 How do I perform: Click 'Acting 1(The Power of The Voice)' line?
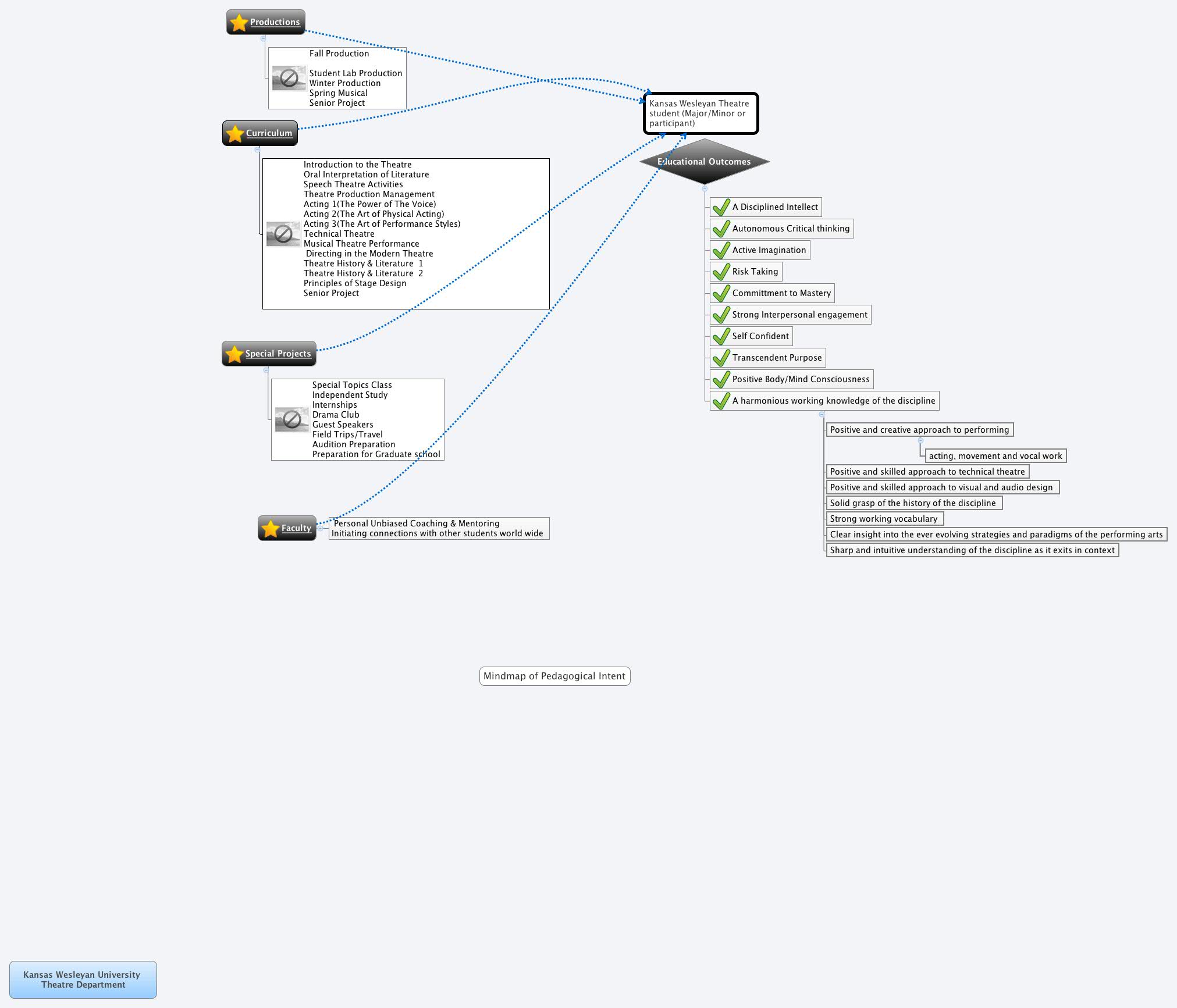click(369, 204)
